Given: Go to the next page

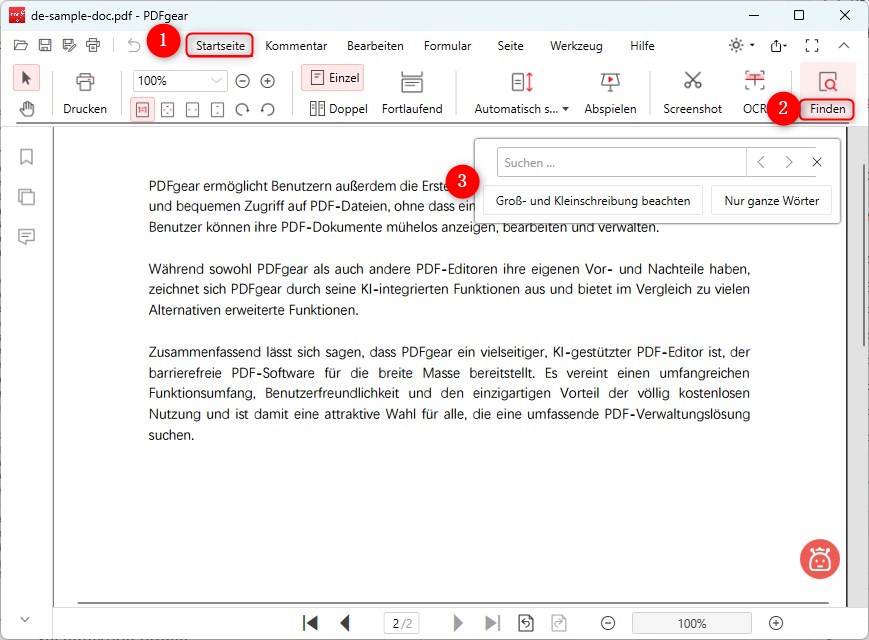Looking at the screenshot, I should tap(458, 623).
